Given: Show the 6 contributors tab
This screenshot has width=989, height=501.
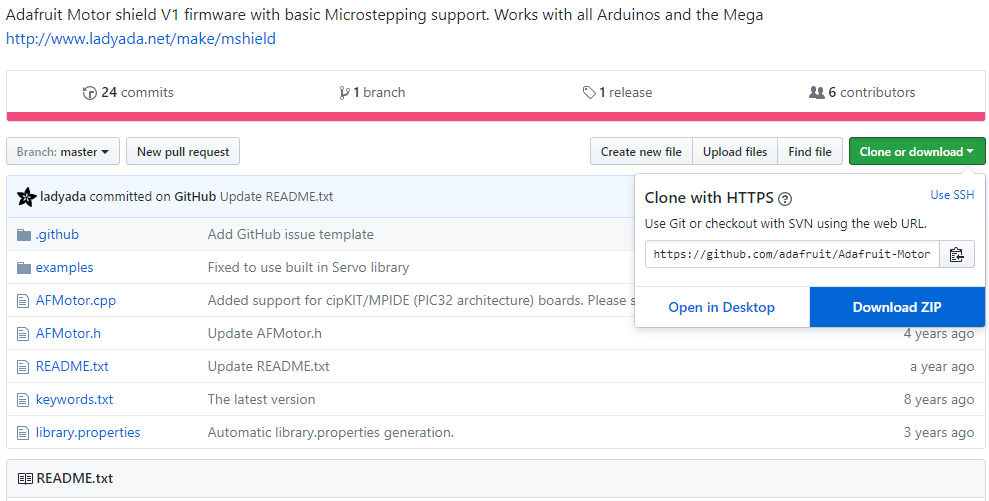Looking at the screenshot, I should [x=861, y=93].
